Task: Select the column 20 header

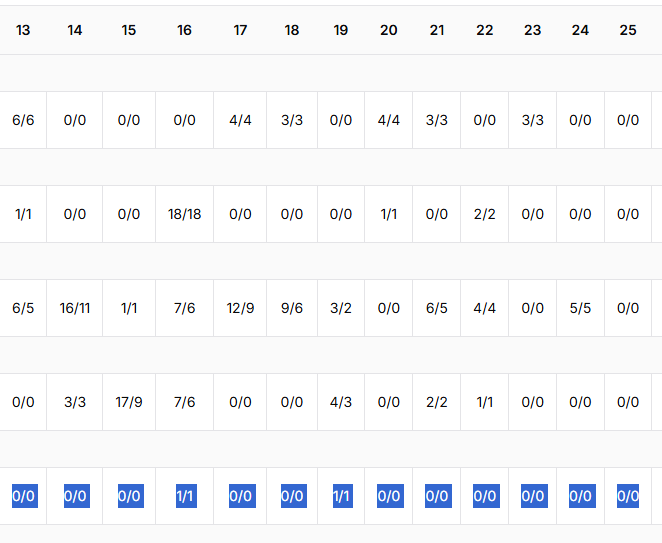Action: click(x=389, y=31)
